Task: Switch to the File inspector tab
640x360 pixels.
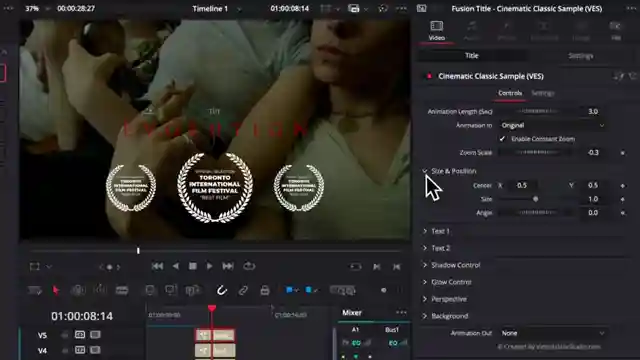Action: point(616,31)
